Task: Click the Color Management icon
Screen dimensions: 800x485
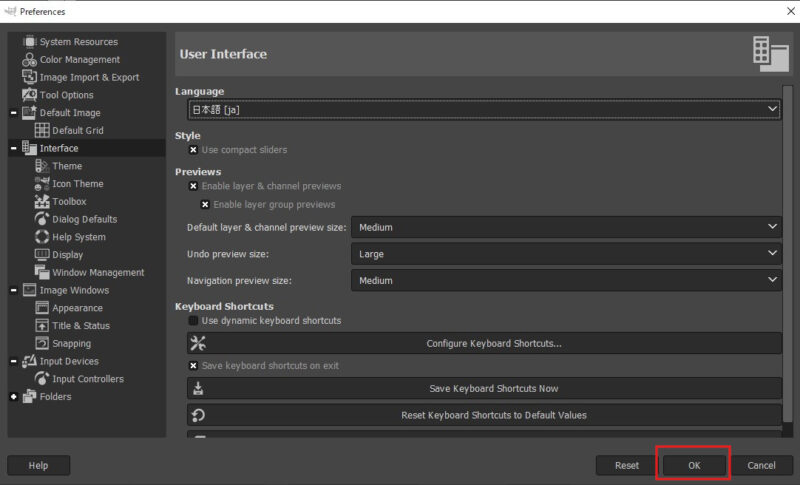Action: coord(30,59)
